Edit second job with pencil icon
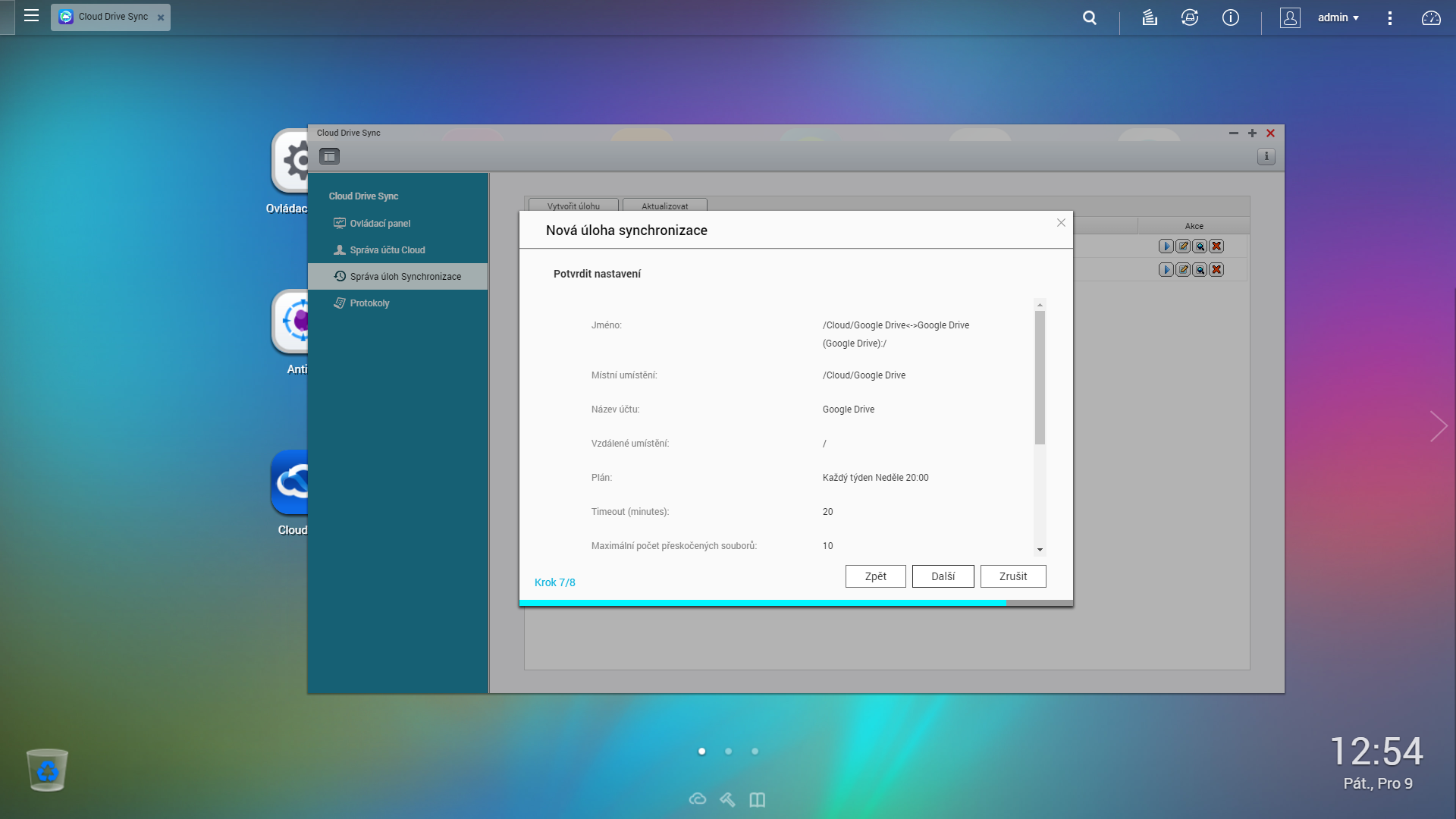 pyautogui.click(x=1183, y=270)
